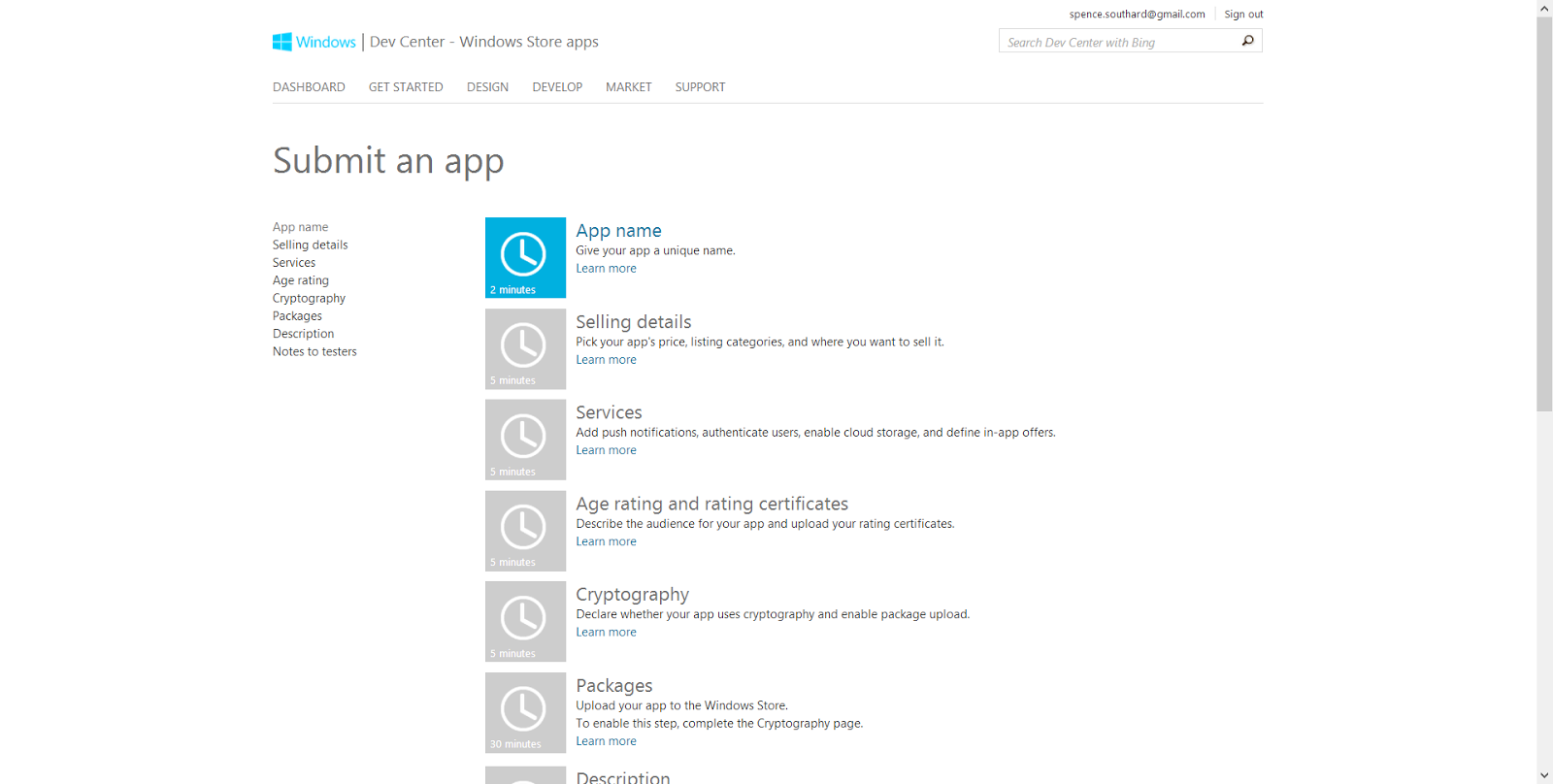Select App name in the sidebar
Viewport: 1553px width, 784px height.
pyautogui.click(x=301, y=227)
